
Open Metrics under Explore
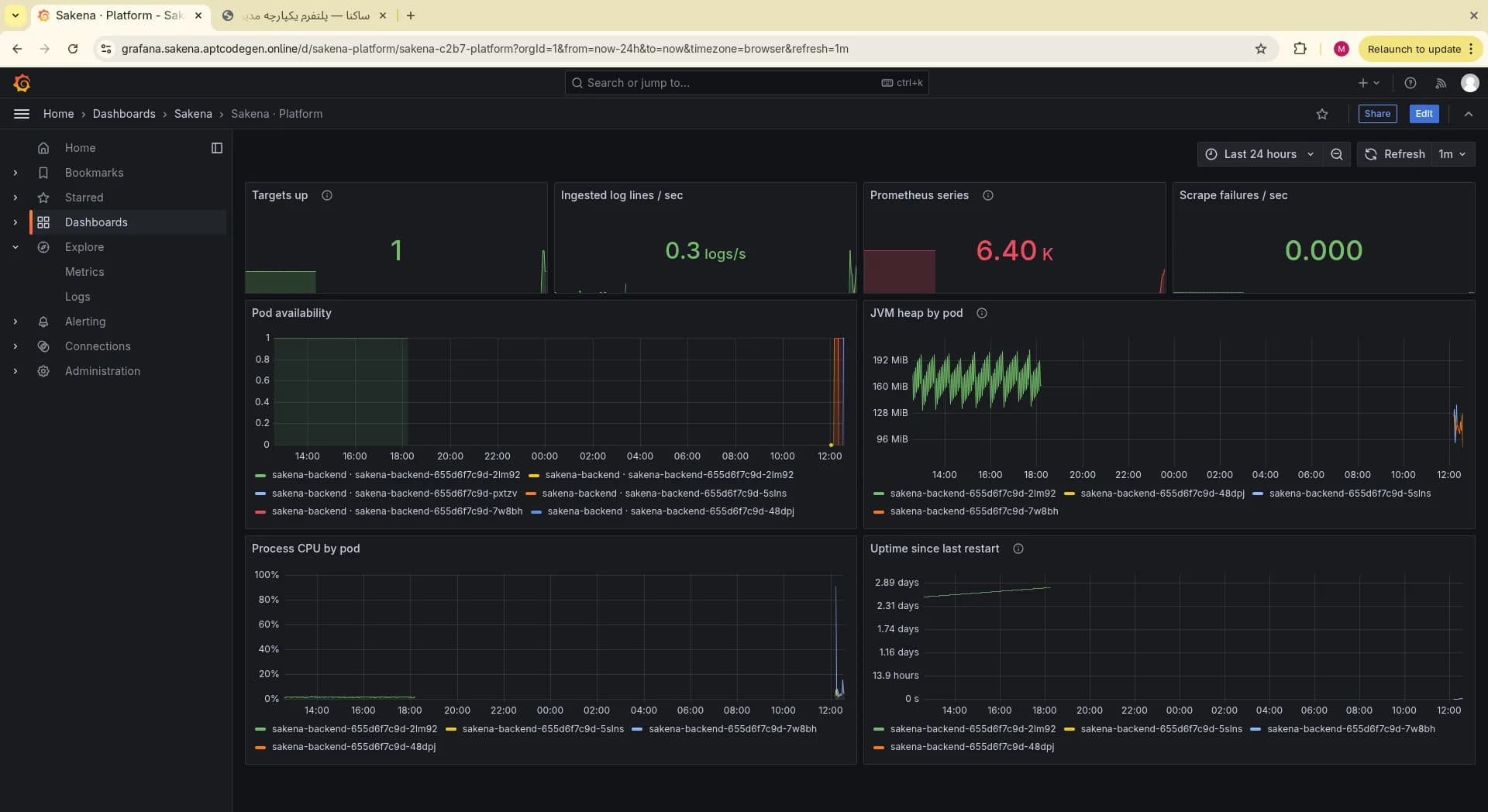tap(84, 272)
